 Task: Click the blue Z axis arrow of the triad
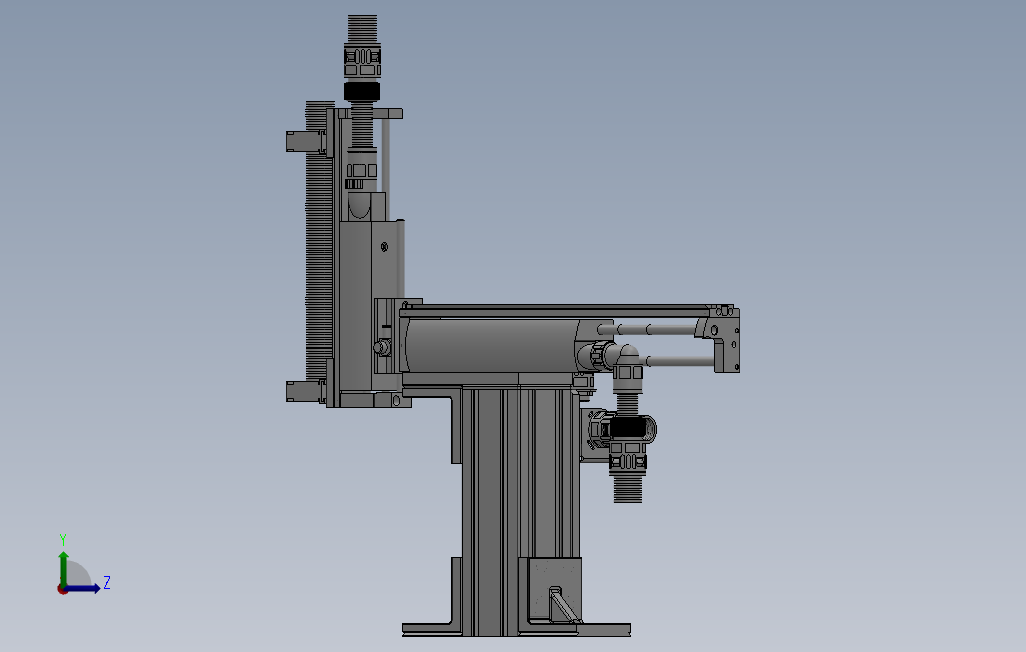pyautogui.click(x=82, y=589)
